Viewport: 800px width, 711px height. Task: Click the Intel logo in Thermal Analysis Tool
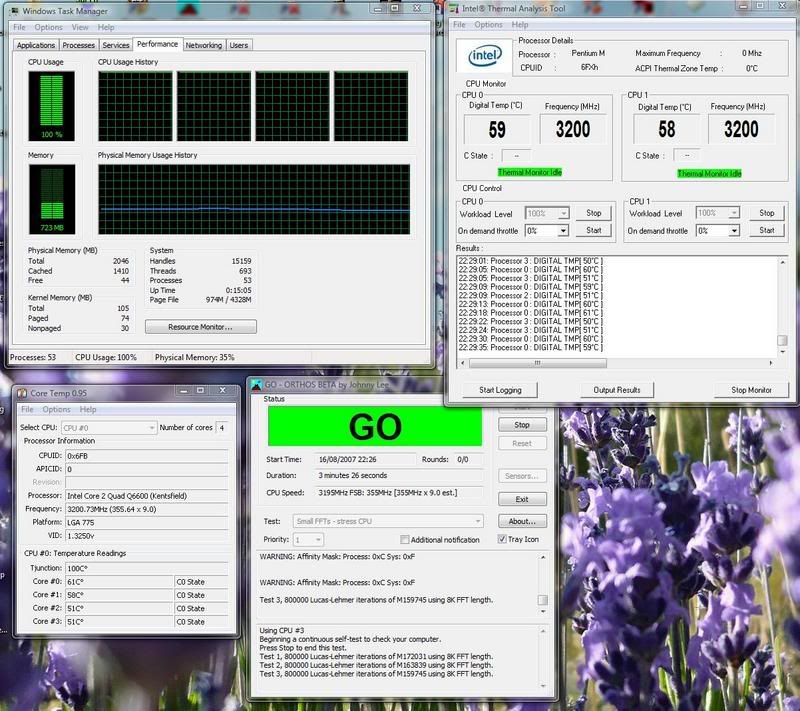click(x=484, y=55)
